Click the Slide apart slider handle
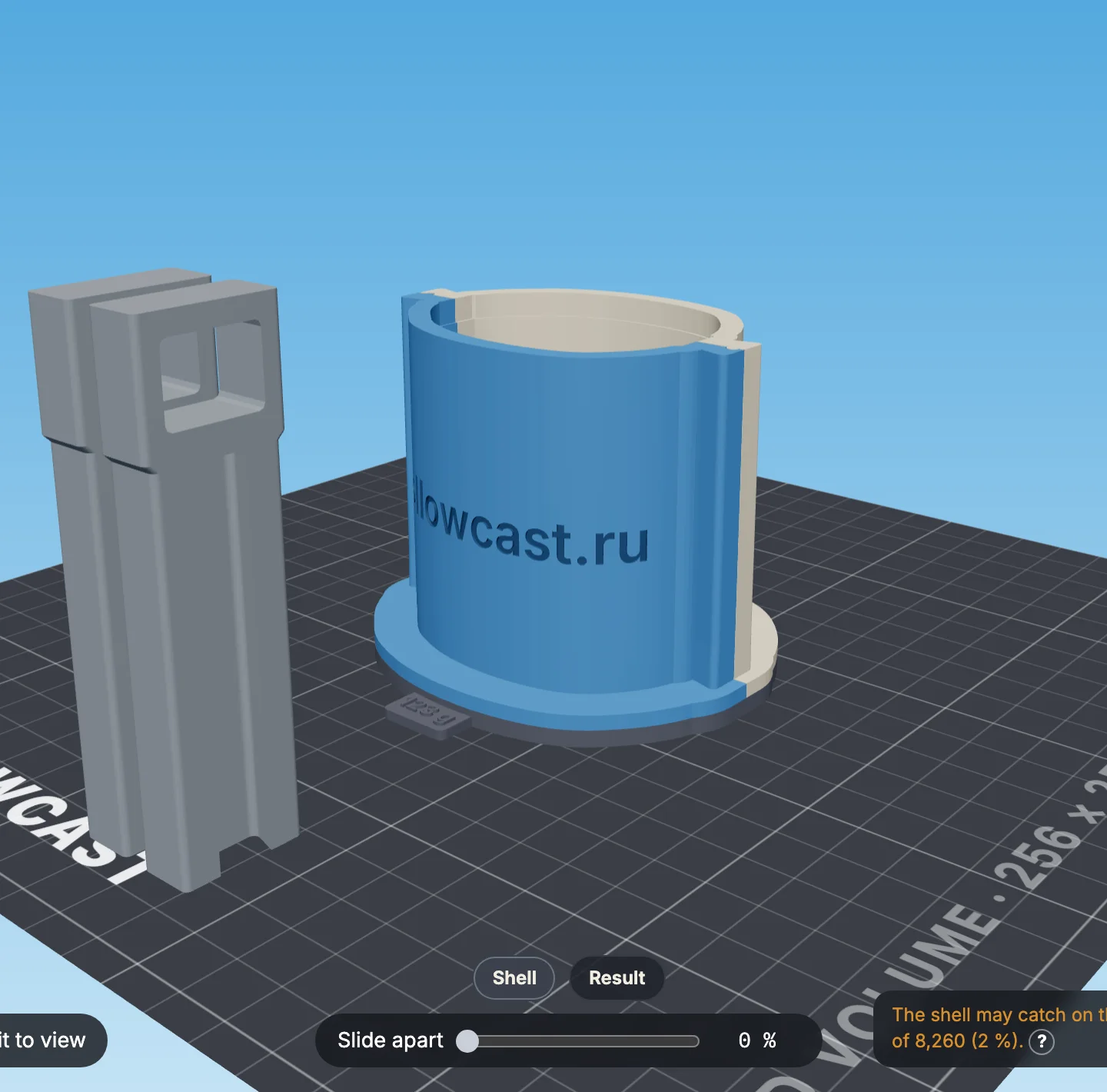 click(x=467, y=1040)
